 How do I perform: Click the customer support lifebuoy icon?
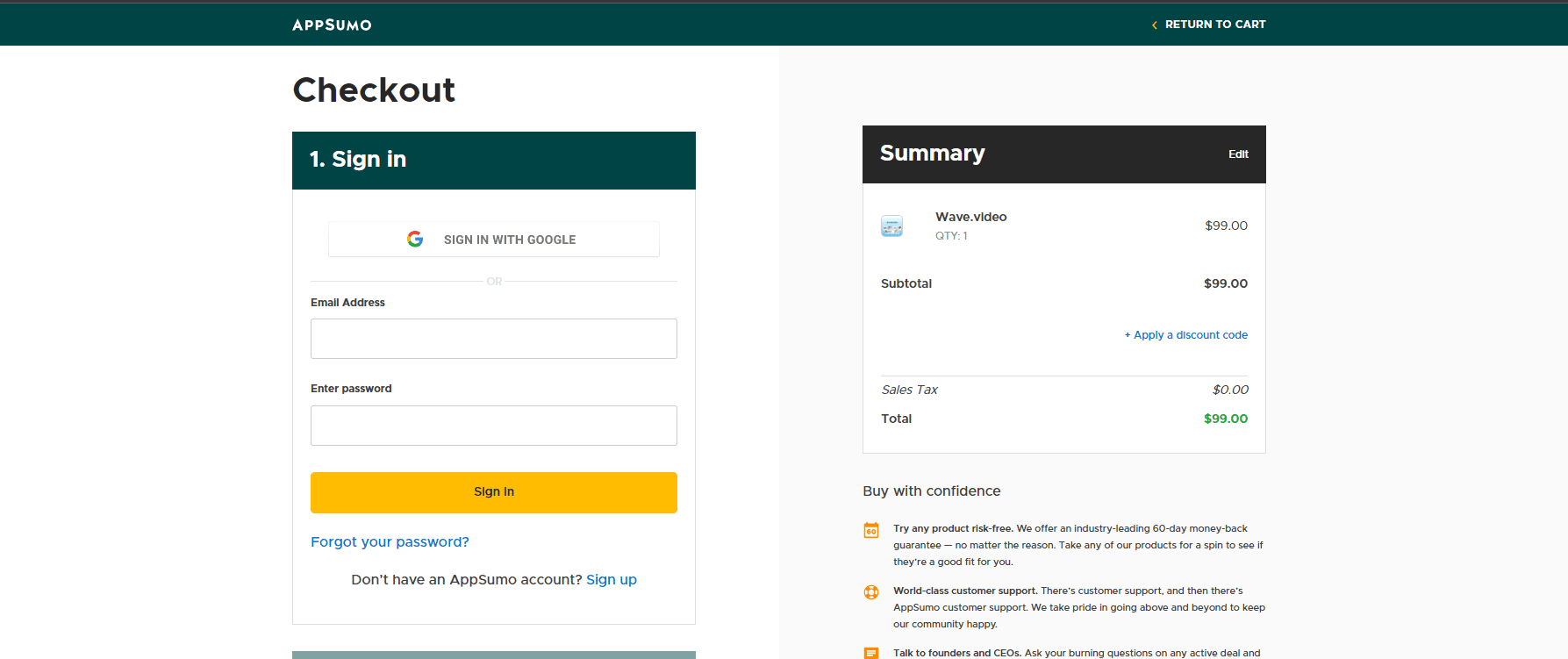[871, 592]
